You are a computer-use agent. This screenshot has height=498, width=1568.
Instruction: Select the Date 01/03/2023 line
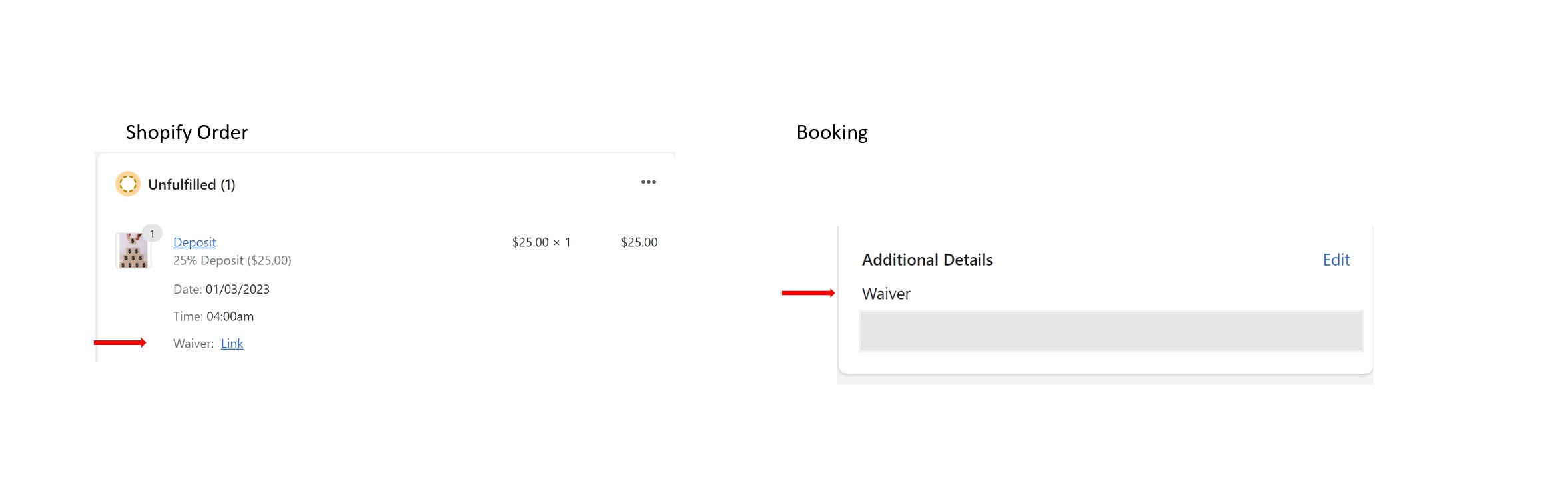click(x=221, y=289)
